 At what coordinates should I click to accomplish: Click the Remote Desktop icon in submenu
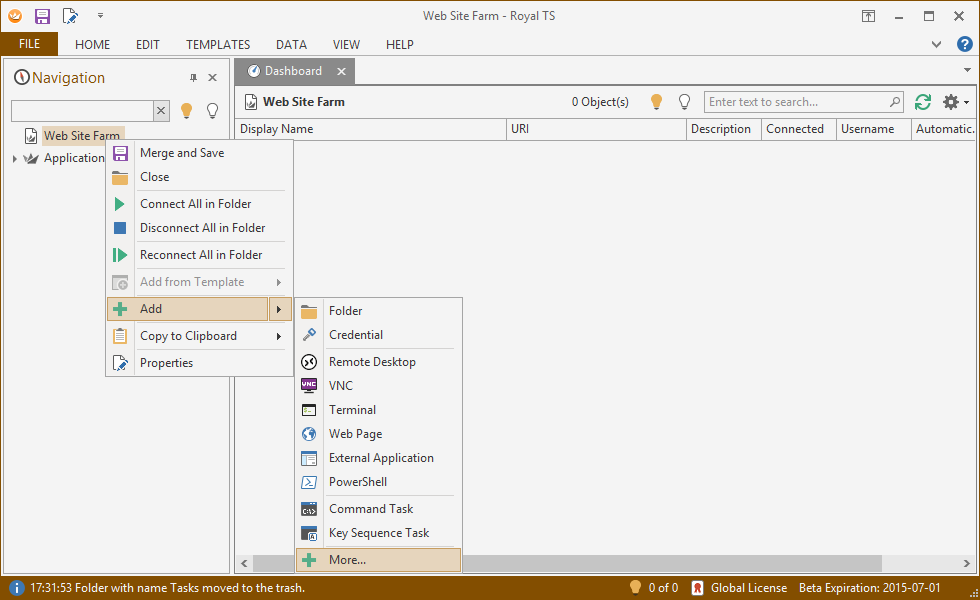point(309,362)
